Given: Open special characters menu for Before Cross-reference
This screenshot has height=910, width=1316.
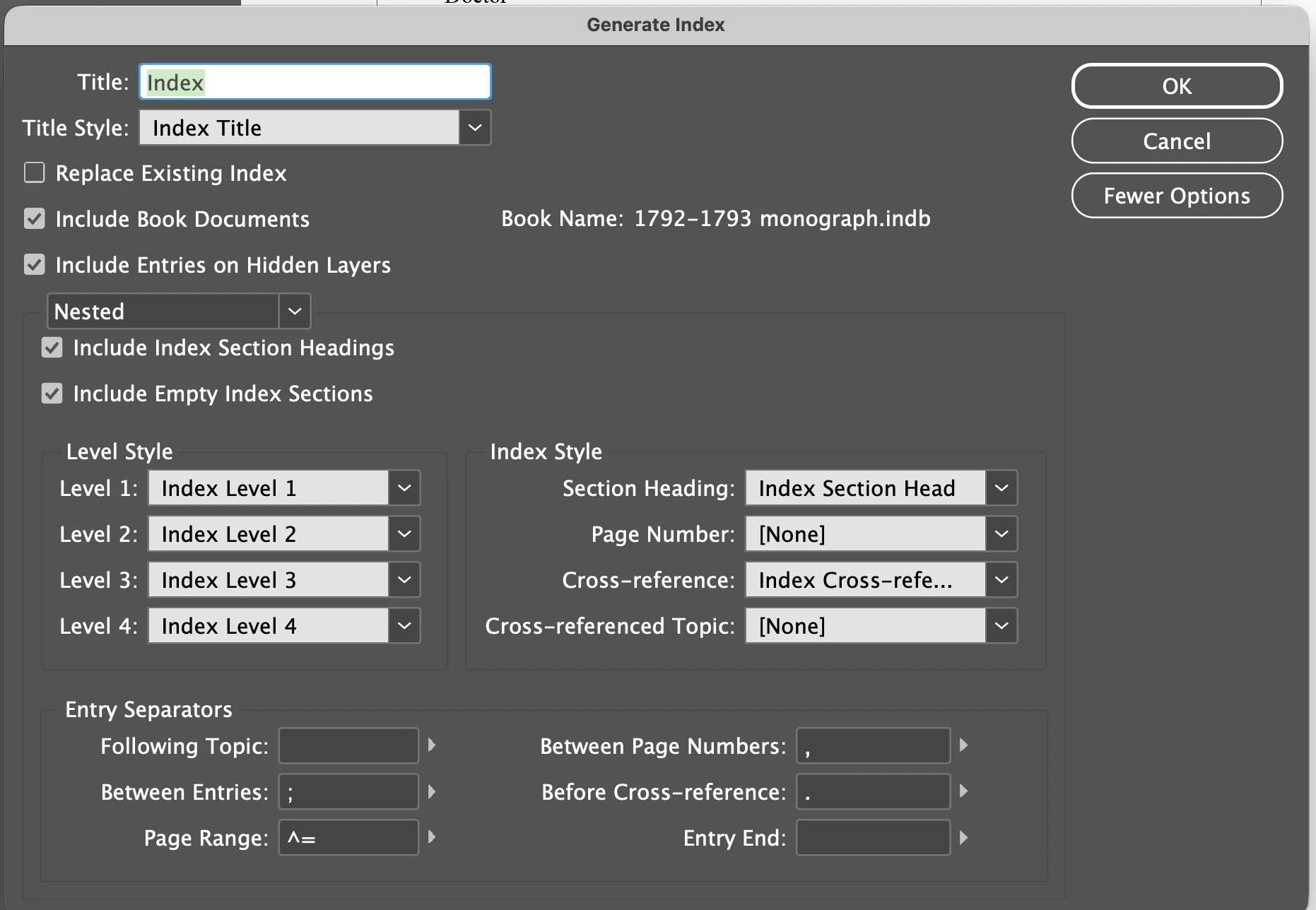Looking at the screenshot, I should [x=963, y=791].
